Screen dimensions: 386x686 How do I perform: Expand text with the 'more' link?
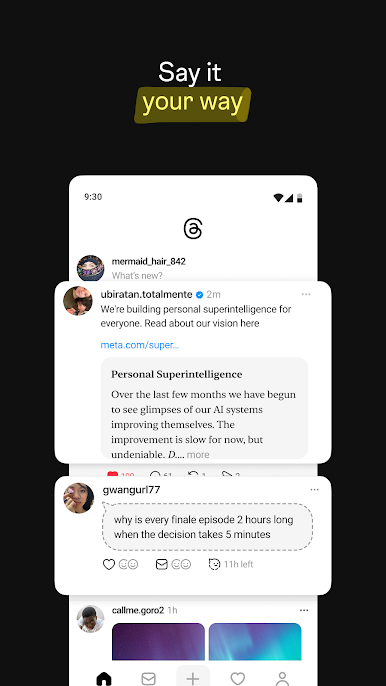[198, 455]
